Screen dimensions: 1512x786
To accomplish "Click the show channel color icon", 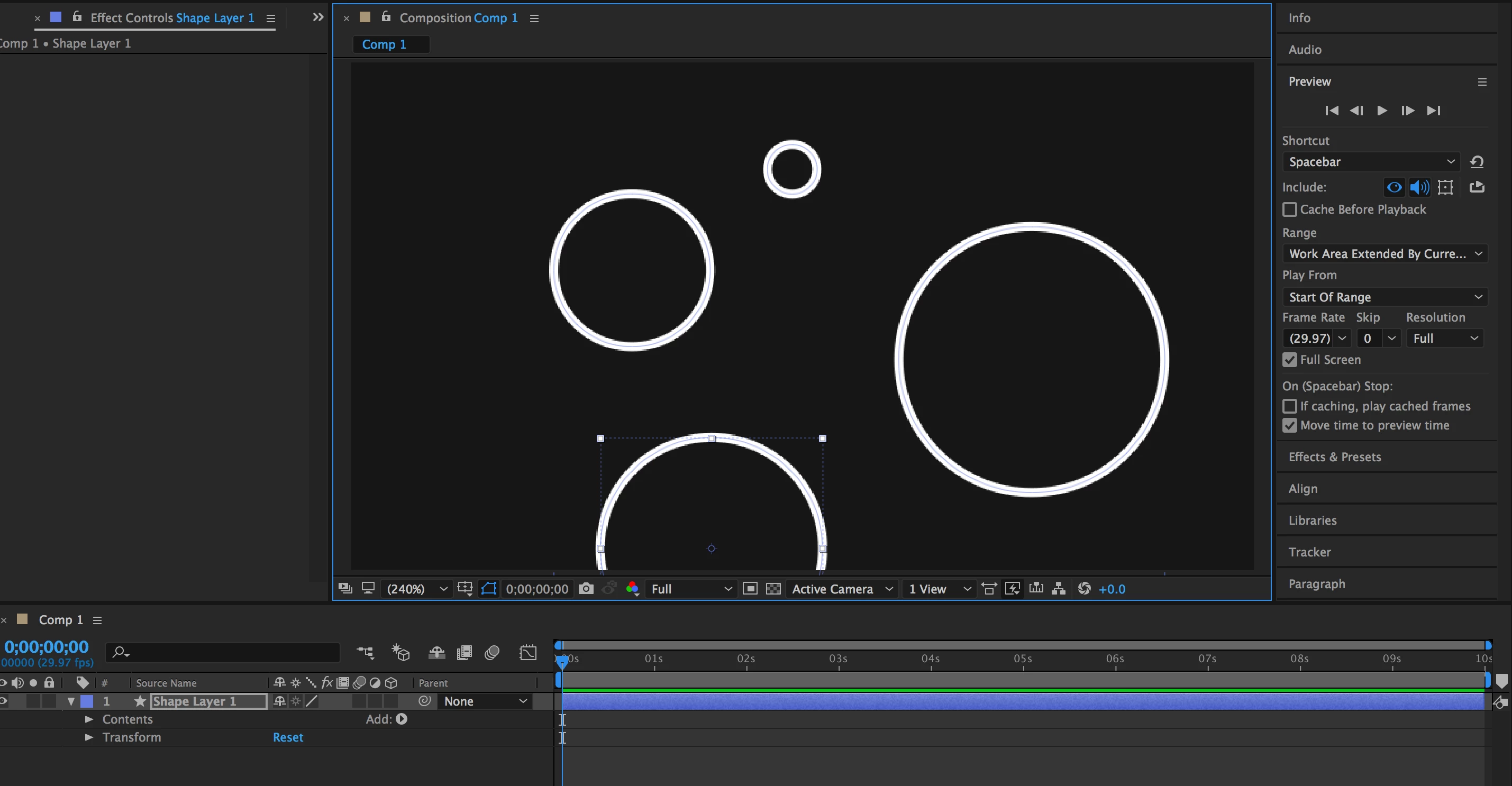I will 632,589.
